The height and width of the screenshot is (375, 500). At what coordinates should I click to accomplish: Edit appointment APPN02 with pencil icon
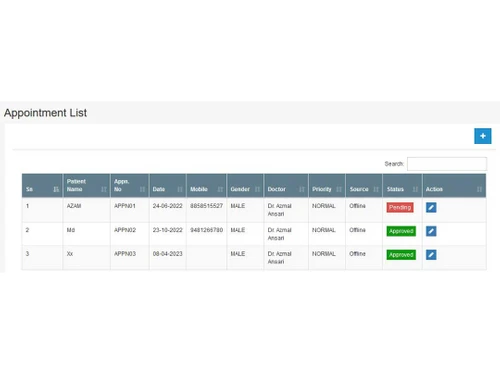(x=431, y=231)
